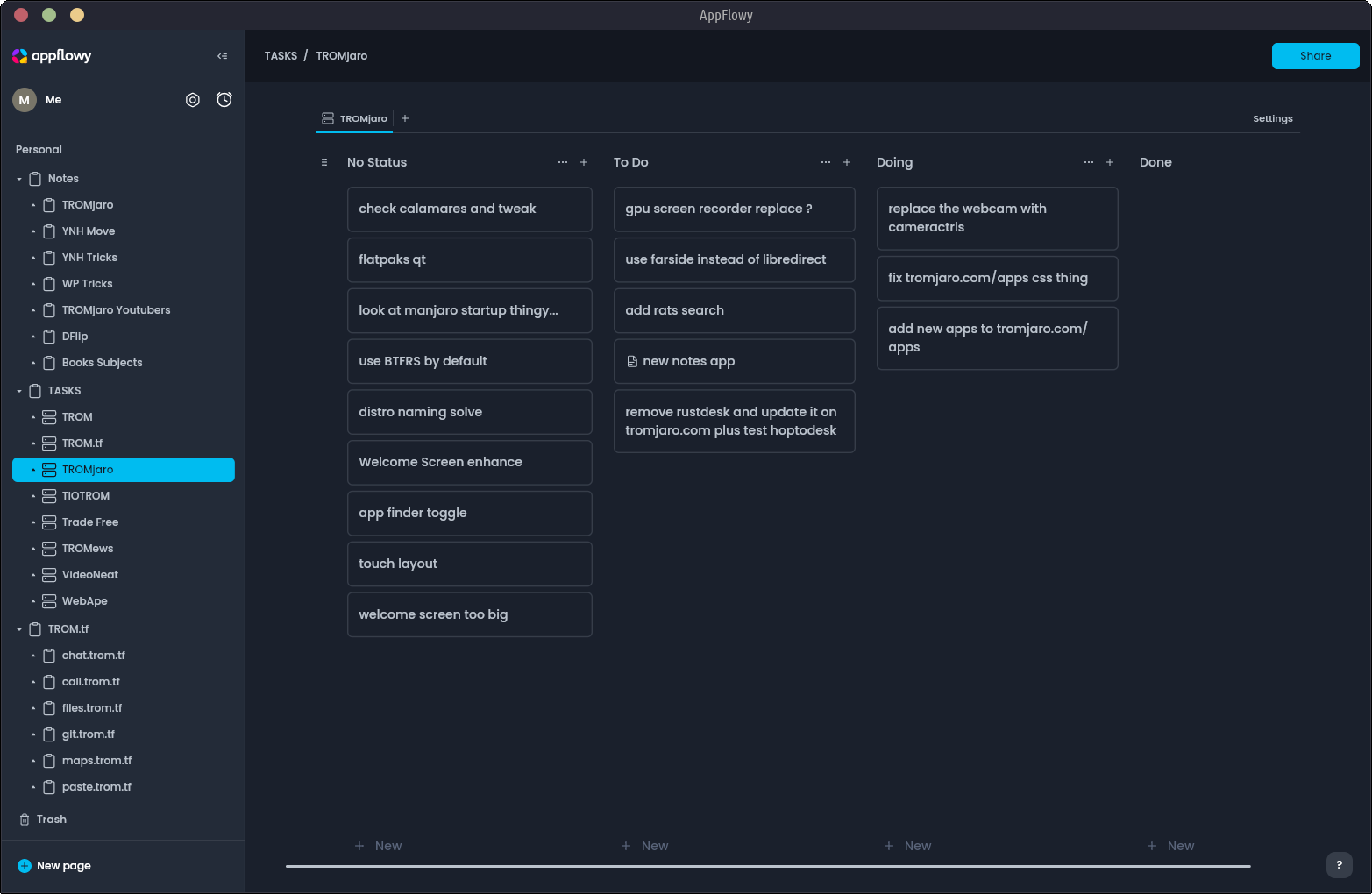Open Books Subjects page in sidebar
Viewport: 1372px width, 894px height.
point(124,363)
